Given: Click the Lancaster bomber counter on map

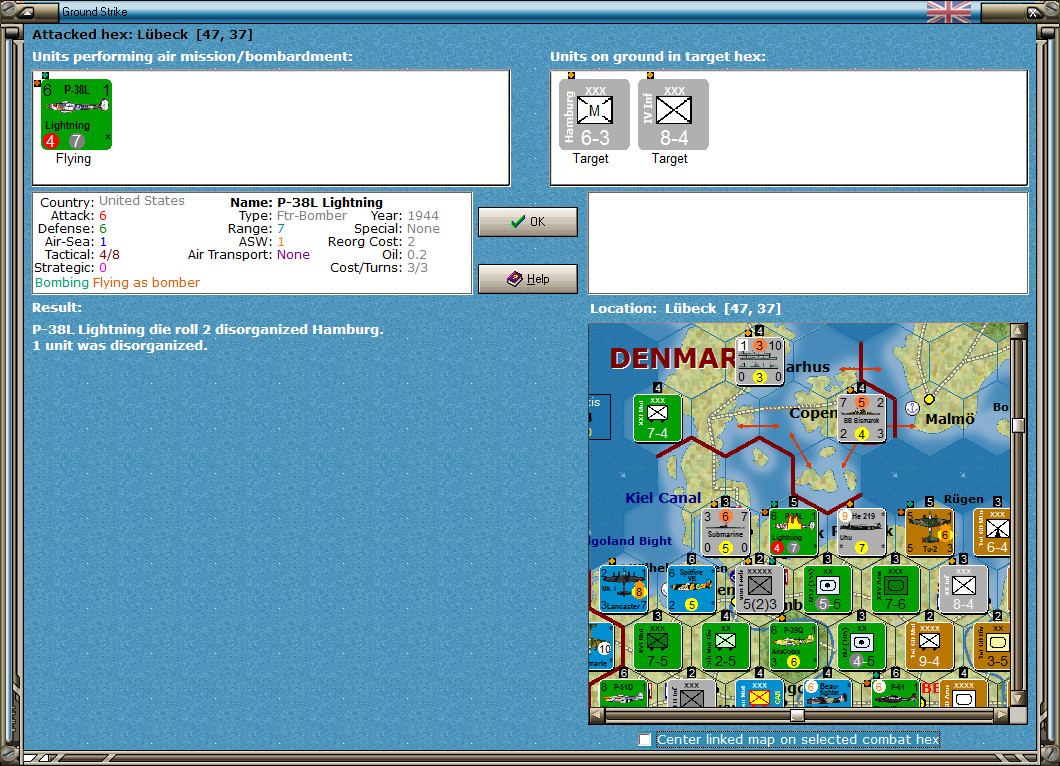Looking at the screenshot, I should 623,589.
